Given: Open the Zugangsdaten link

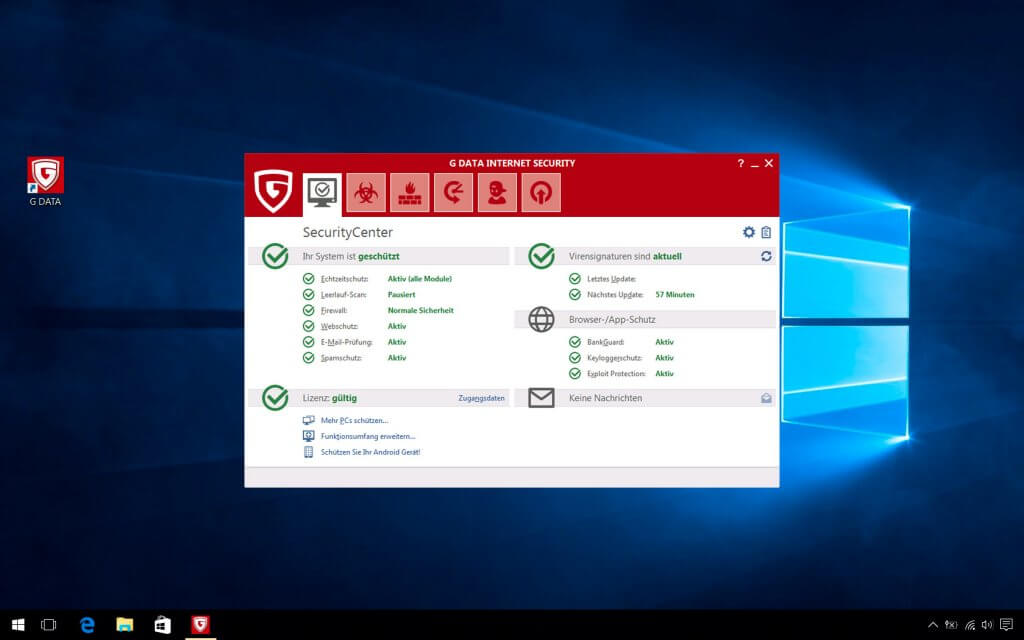Looking at the screenshot, I should (481, 398).
